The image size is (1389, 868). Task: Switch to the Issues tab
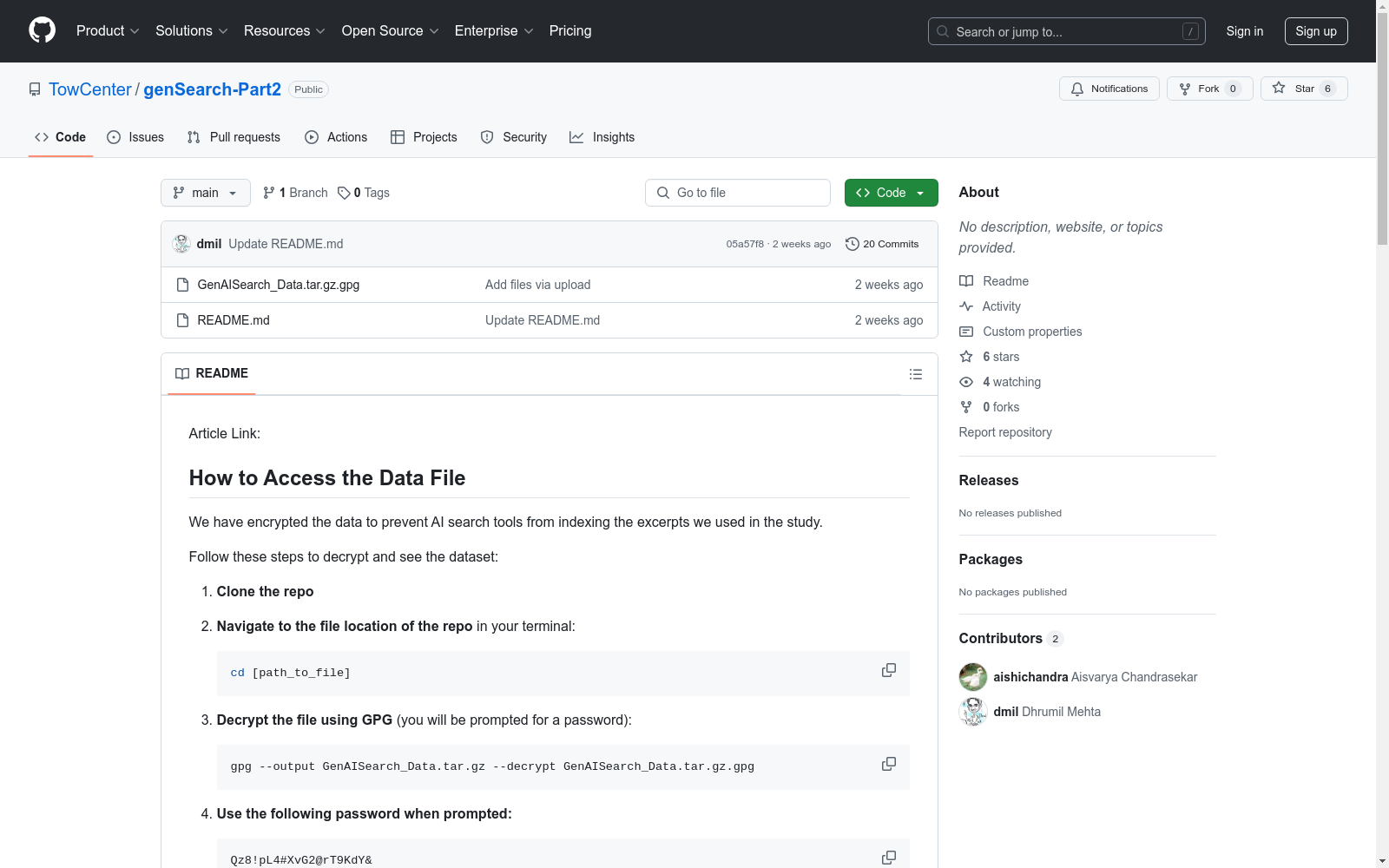tap(135, 137)
